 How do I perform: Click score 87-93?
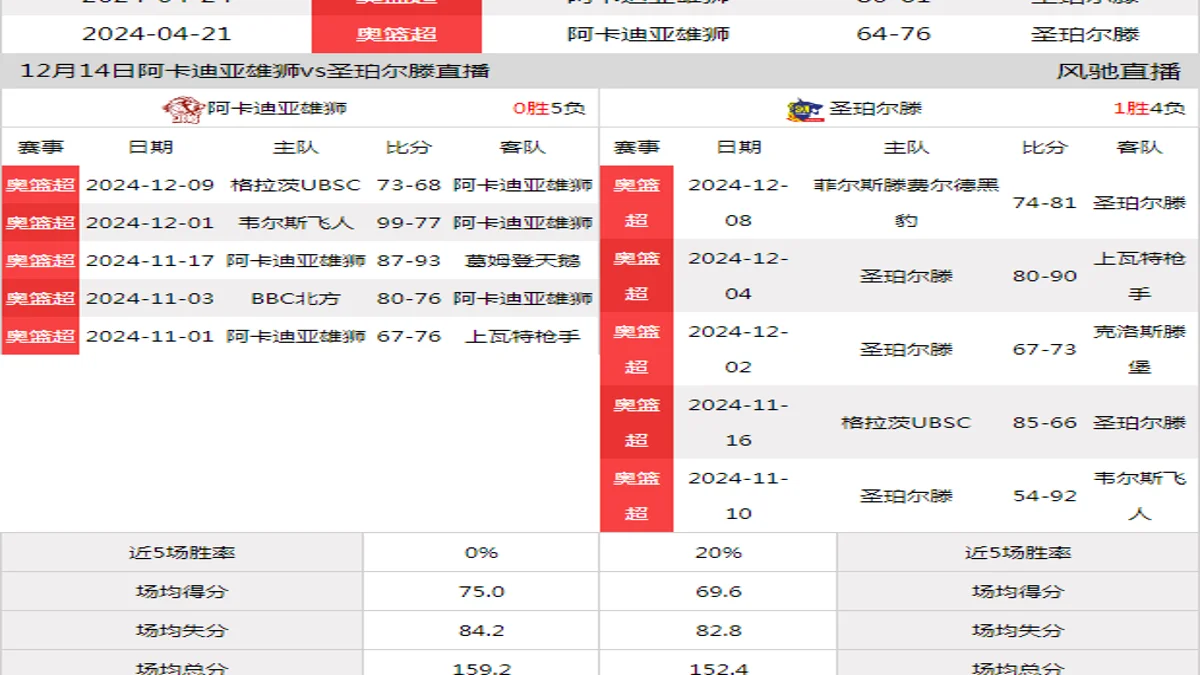[x=409, y=260]
